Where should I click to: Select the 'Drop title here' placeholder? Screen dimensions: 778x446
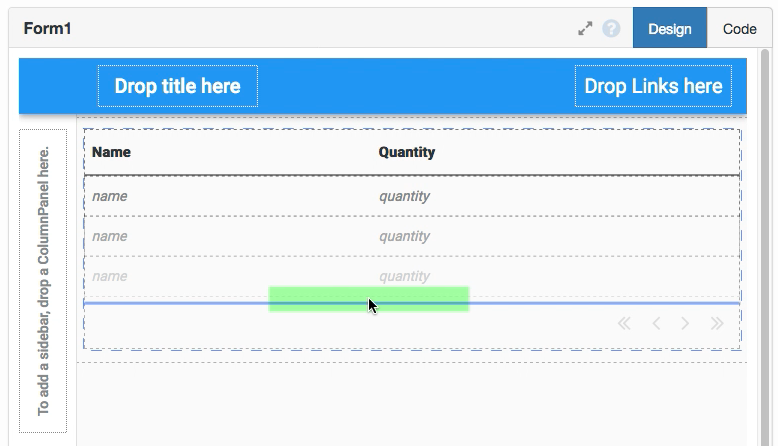coord(178,86)
